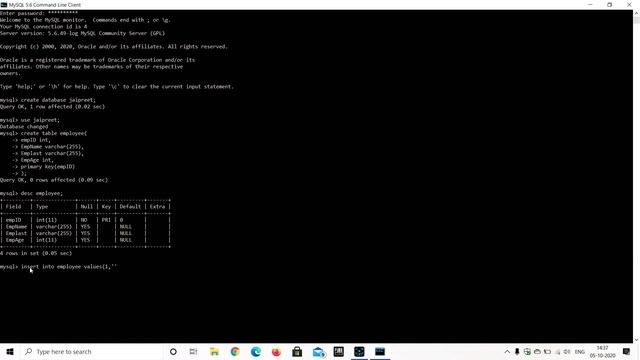The image size is (640, 360).
Task: Click the 'use jaipreet;' command line
Action: point(30,120)
